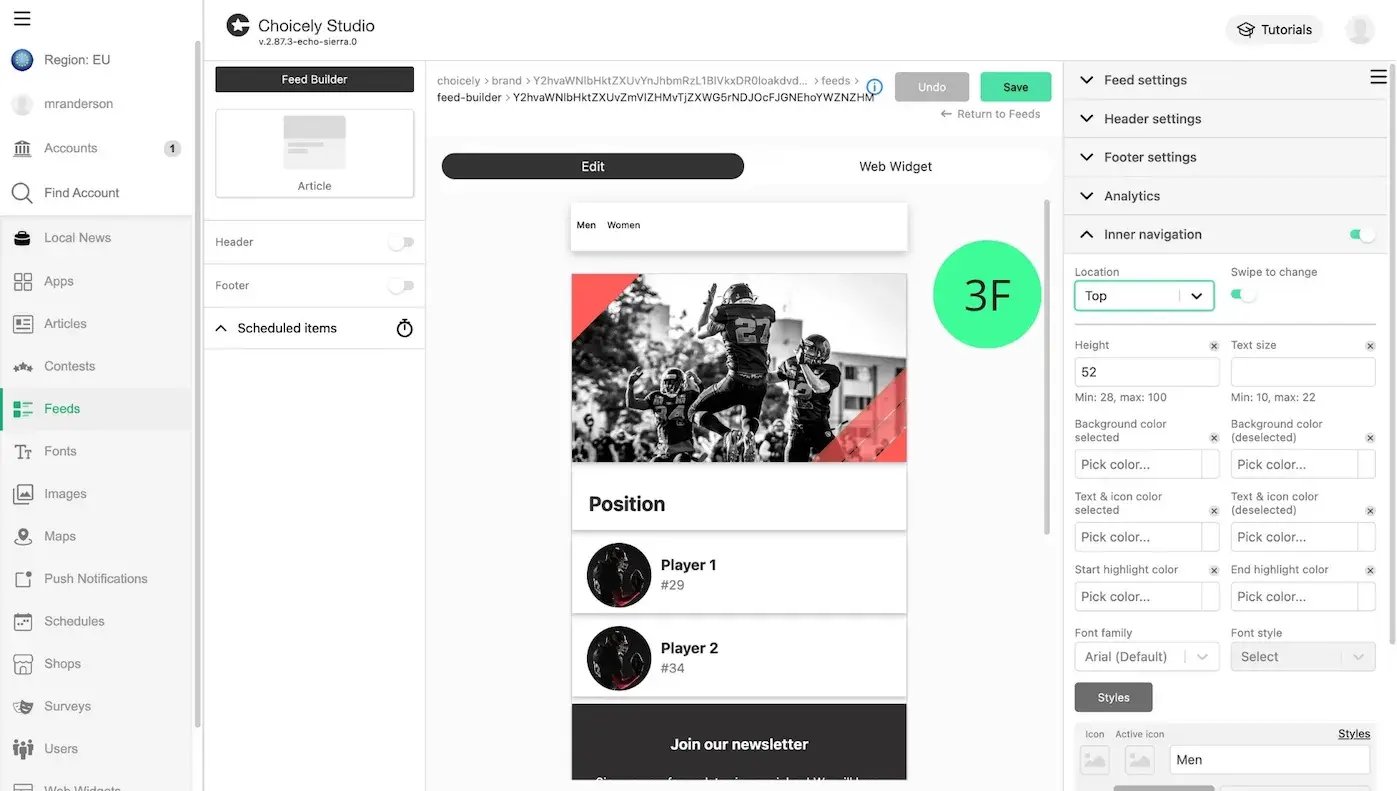Screen dimensions: 1397x791
Task: Switch to the Web Widget tab
Action: (895, 166)
